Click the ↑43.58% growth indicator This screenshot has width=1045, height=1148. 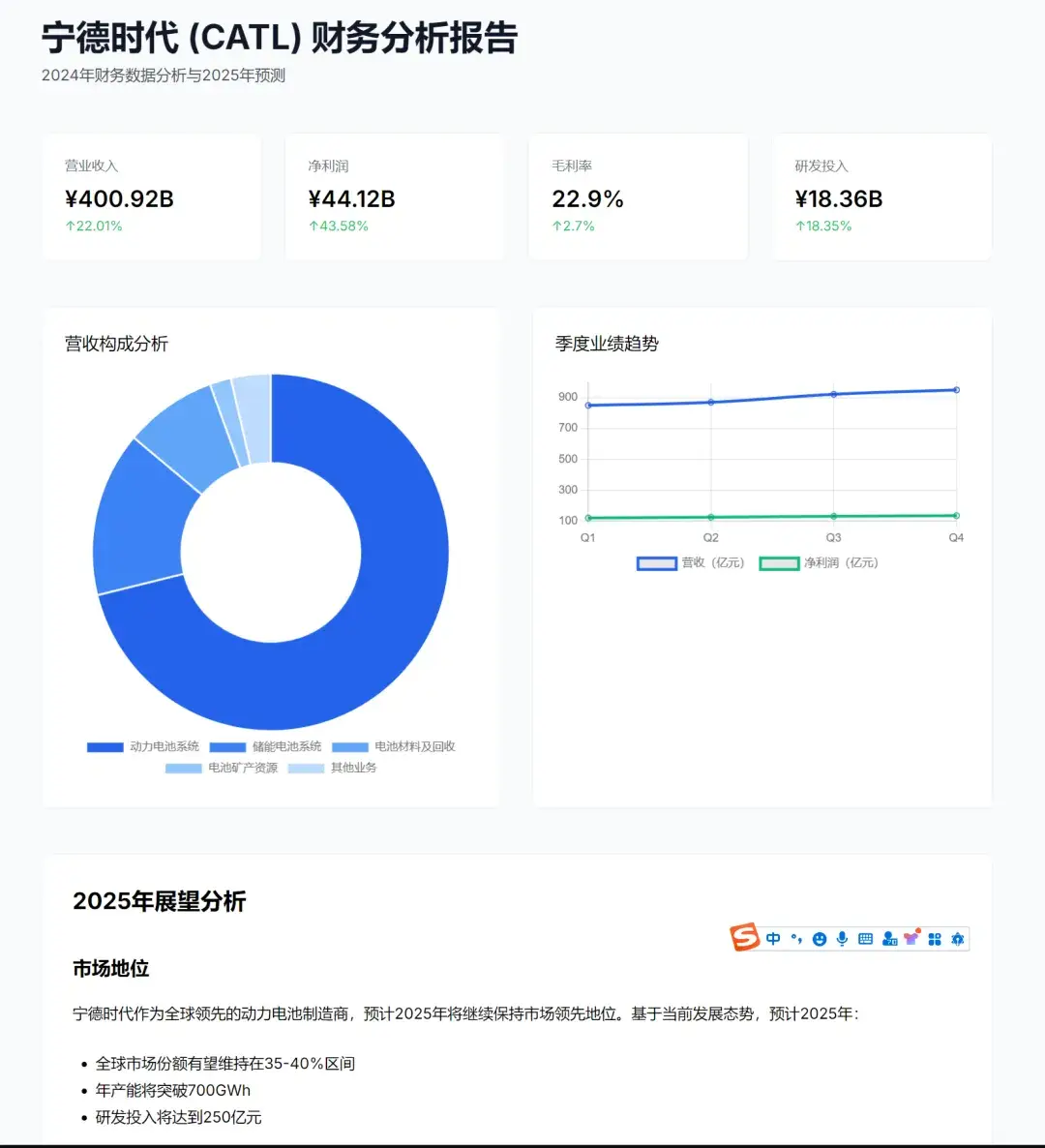click(338, 226)
